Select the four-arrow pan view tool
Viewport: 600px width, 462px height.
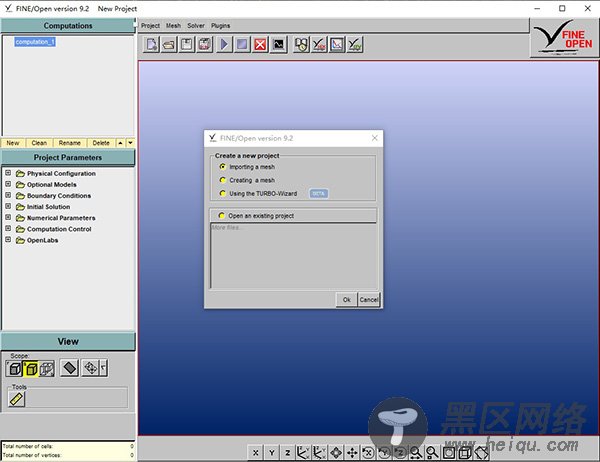pyautogui.click(x=352, y=453)
